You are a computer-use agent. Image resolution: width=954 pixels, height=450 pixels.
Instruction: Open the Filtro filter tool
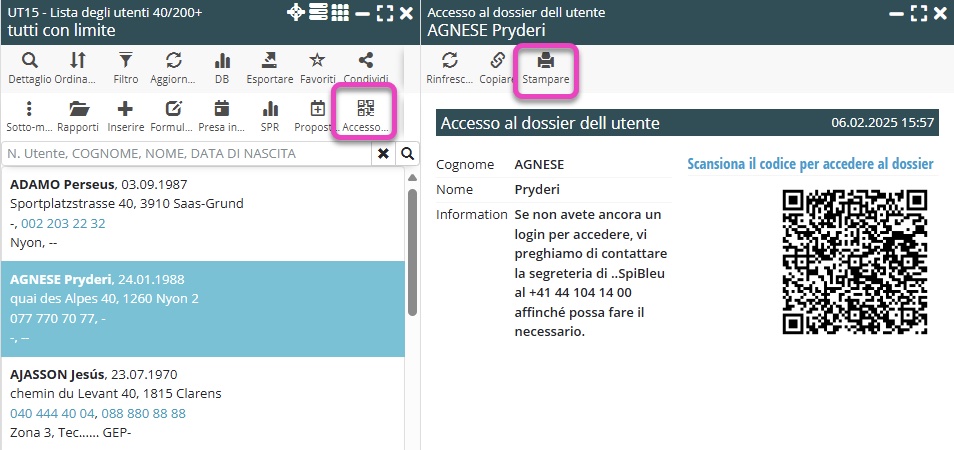126,68
